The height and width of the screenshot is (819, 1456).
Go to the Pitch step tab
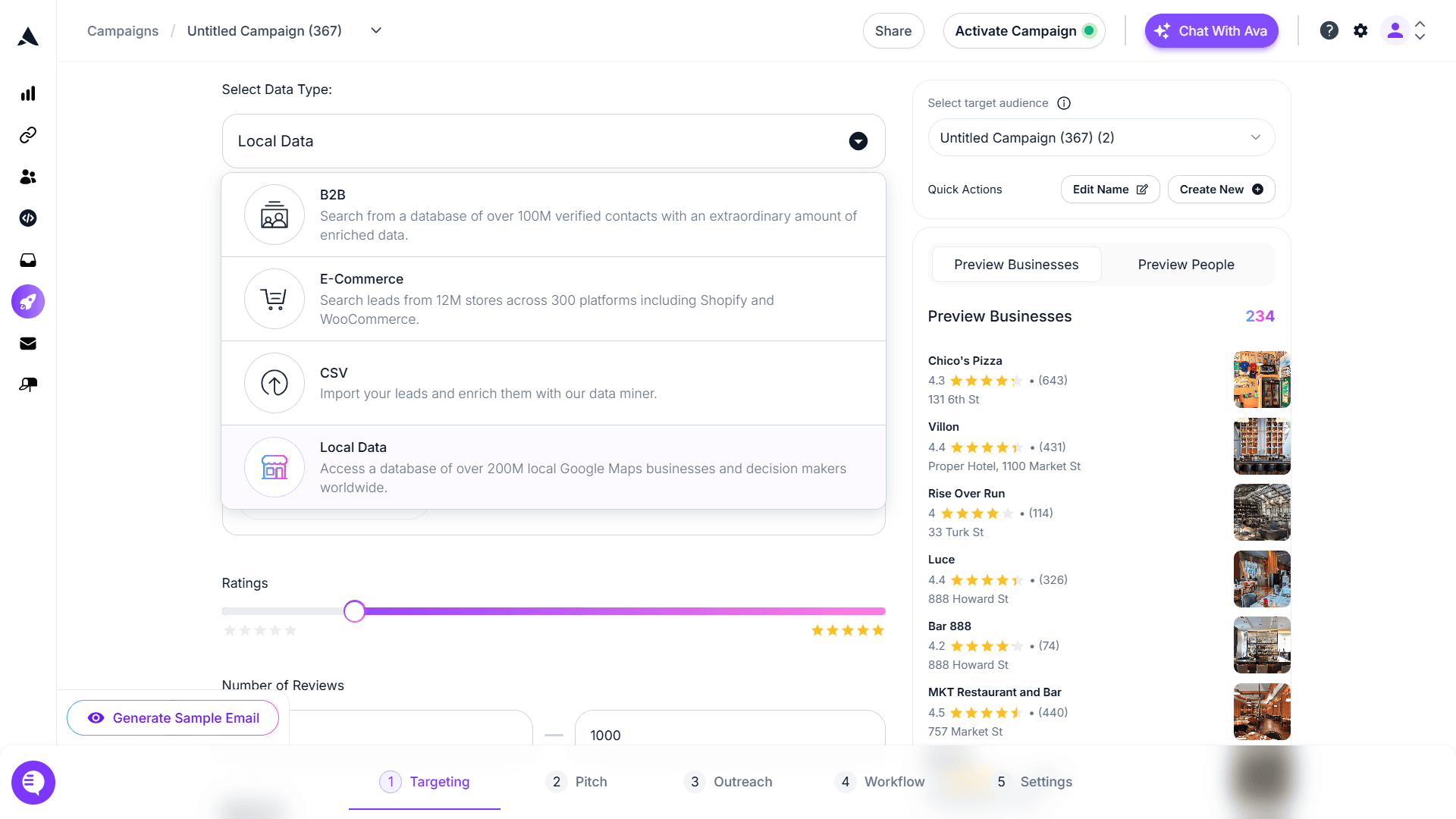tap(577, 782)
